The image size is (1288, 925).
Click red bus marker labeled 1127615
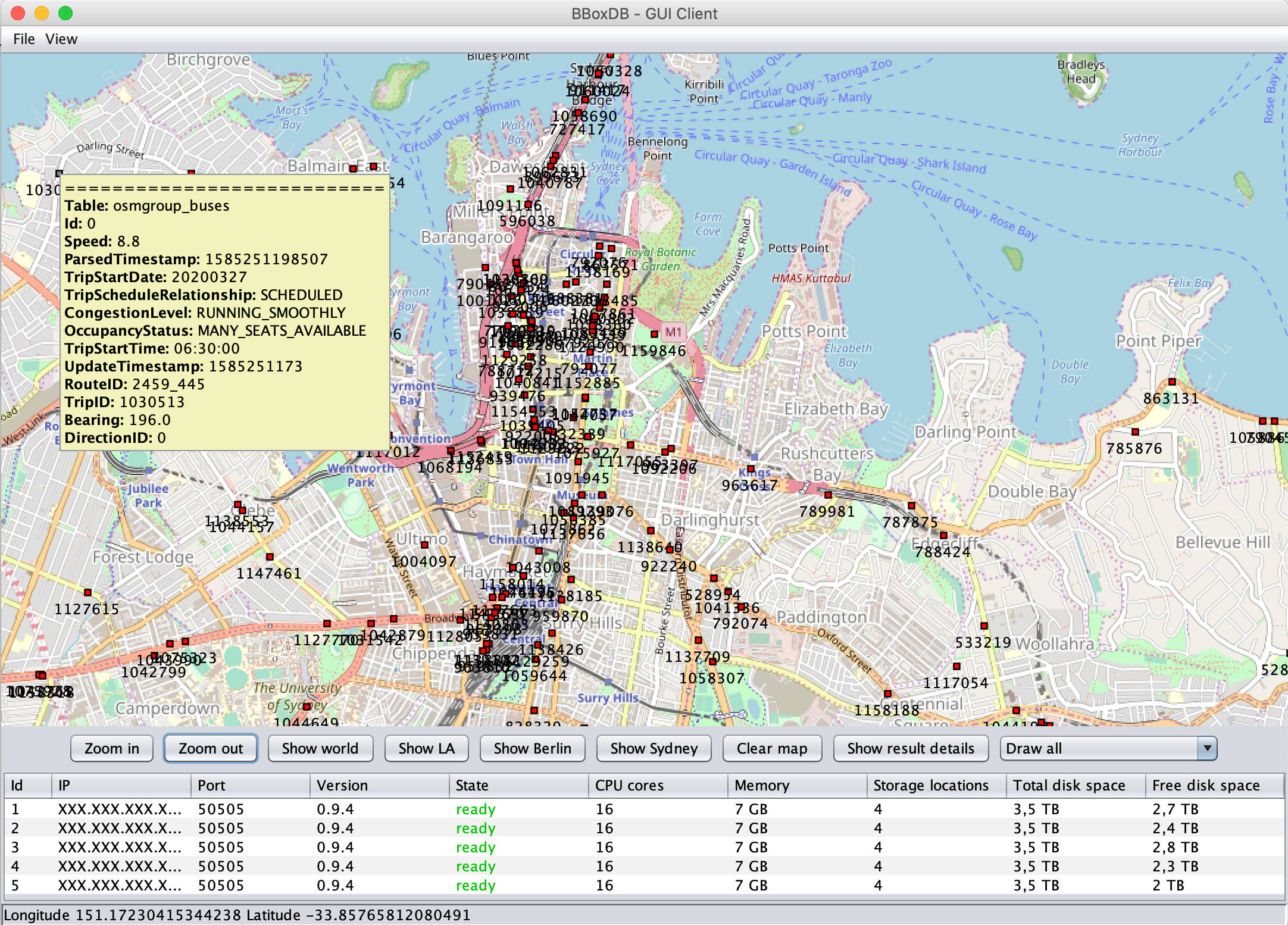[x=87, y=592]
